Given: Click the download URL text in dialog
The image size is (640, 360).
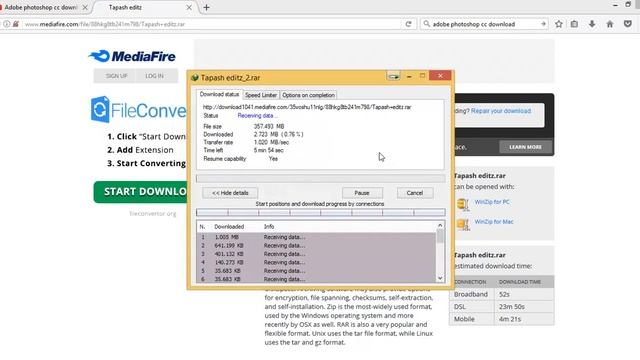Looking at the screenshot, I should tap(307, 107).
